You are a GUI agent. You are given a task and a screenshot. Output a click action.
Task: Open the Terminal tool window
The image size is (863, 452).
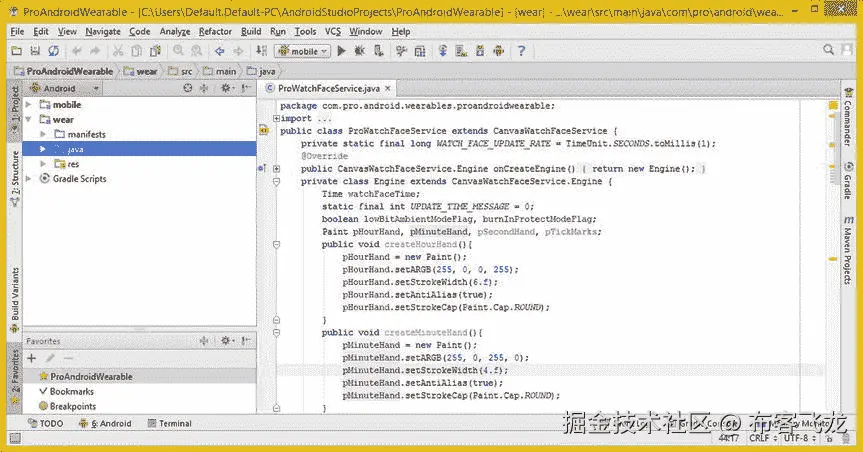click(170, 423)
